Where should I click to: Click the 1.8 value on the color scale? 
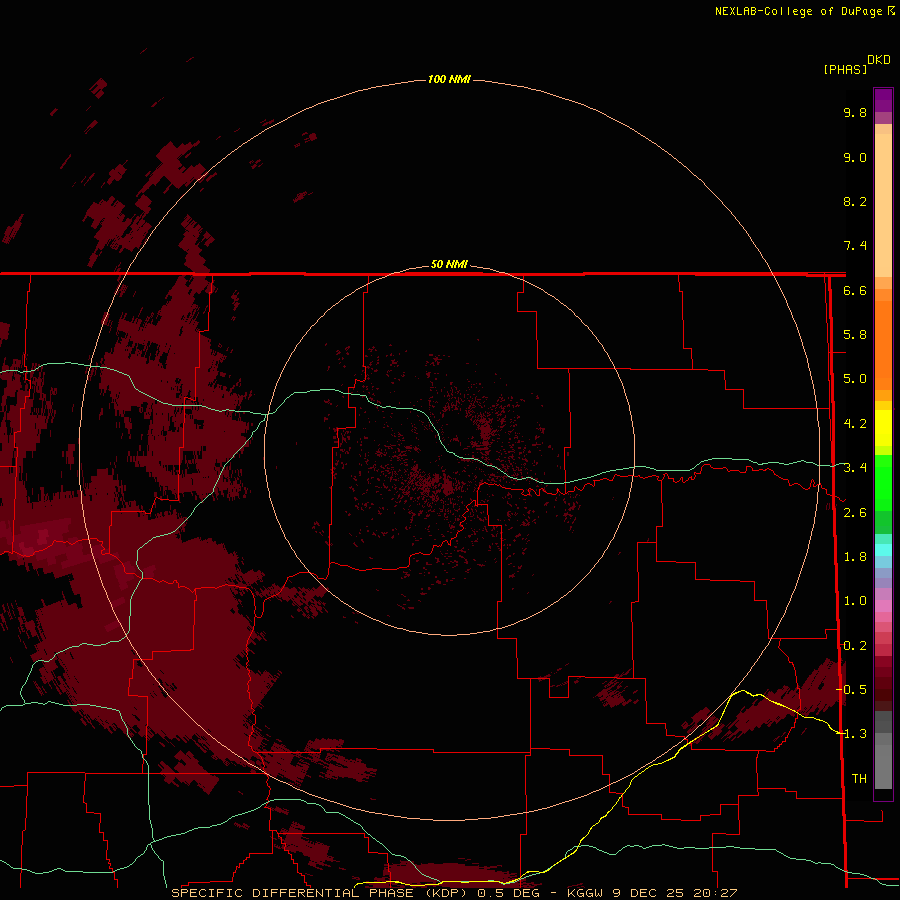pyautogui.click(x=855, y=557)
